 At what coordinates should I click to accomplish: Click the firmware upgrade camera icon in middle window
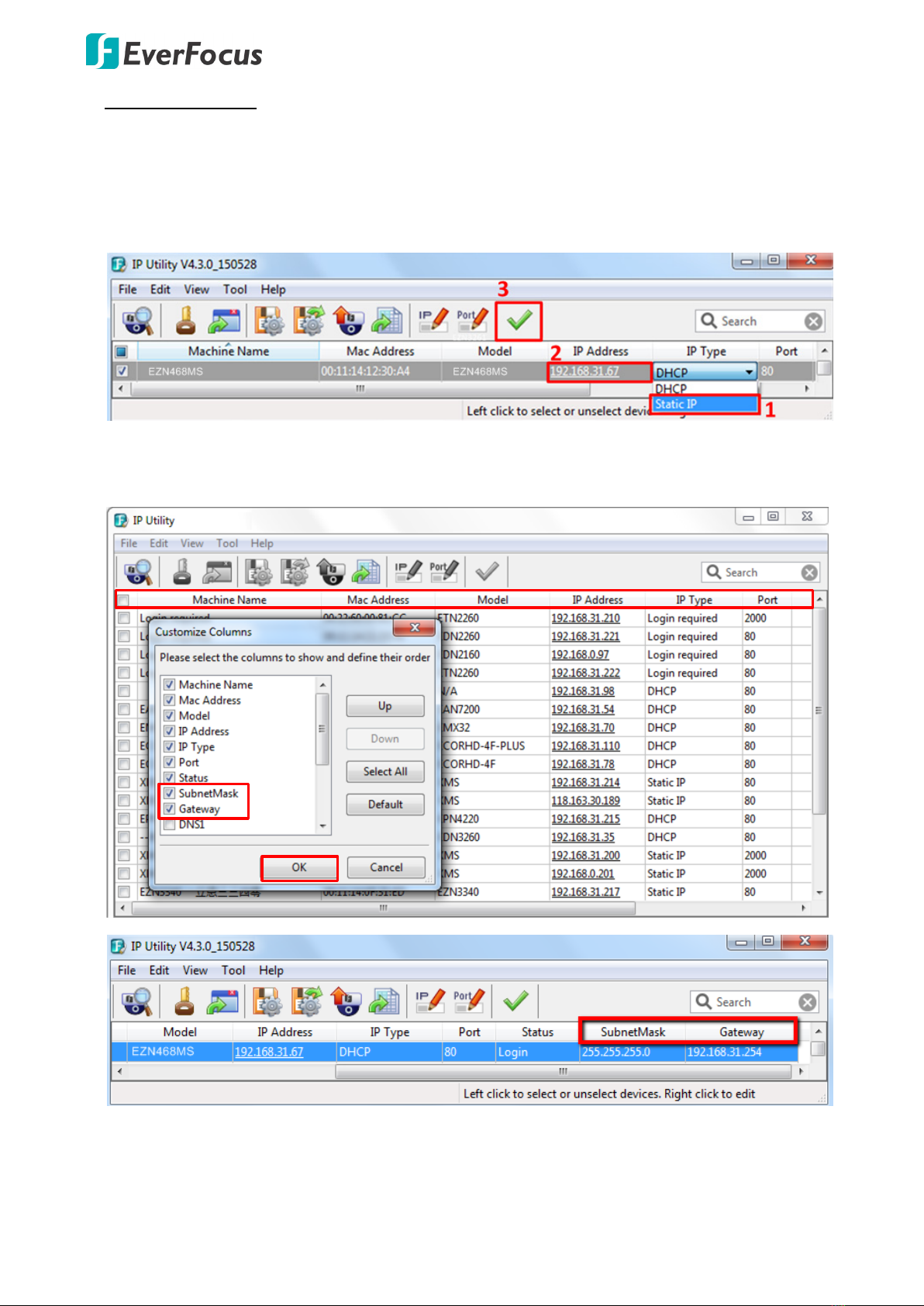pyautogui.click(x=331, y=572)
